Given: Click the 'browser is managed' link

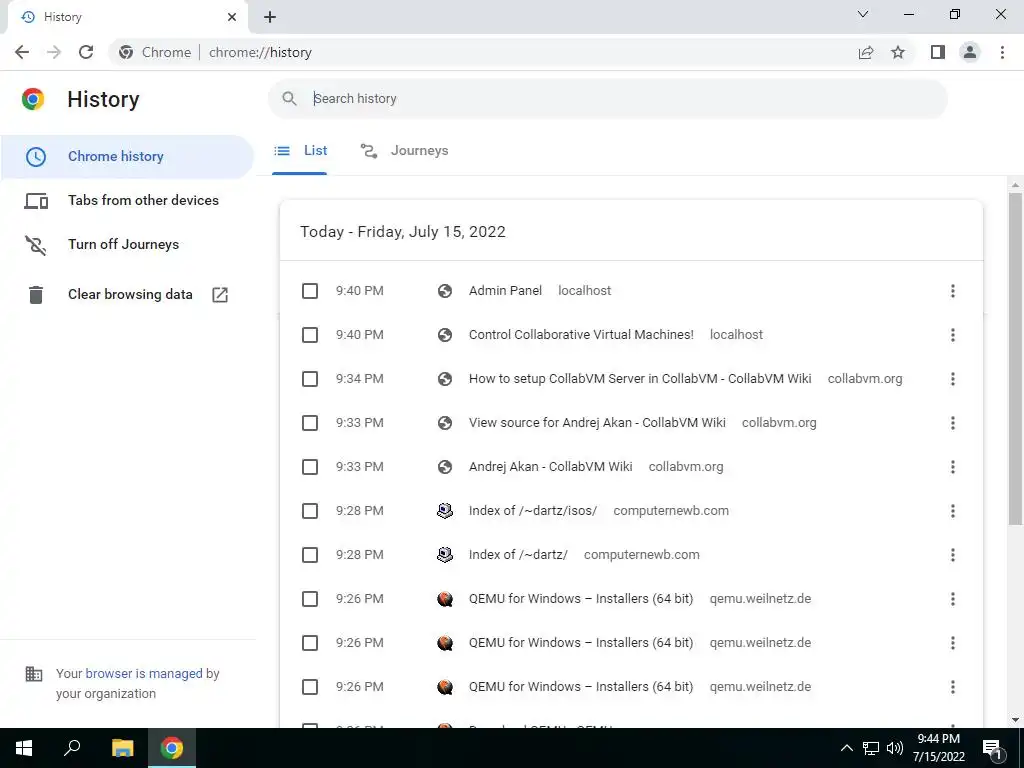Looking at the screenshot, I should click(x=144, y=673).
